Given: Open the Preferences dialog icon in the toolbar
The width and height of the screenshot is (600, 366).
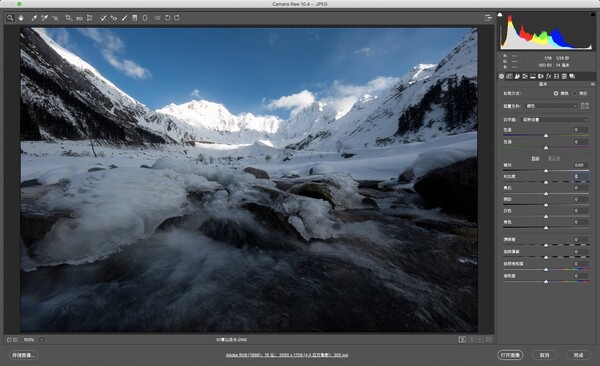Looking at the screenshot, I should (x=157, y=18).
